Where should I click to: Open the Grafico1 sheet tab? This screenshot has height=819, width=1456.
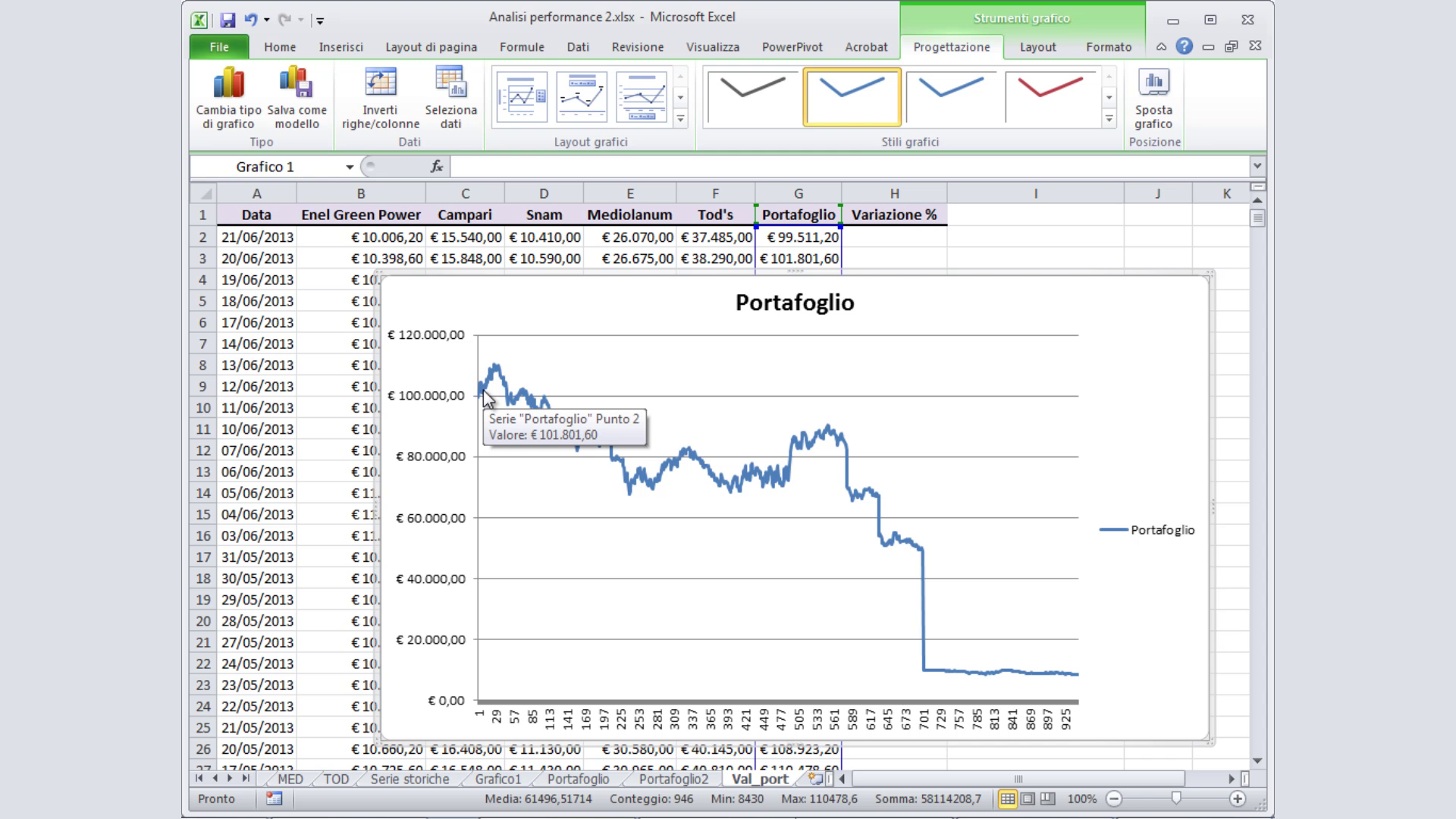(498, 779)
